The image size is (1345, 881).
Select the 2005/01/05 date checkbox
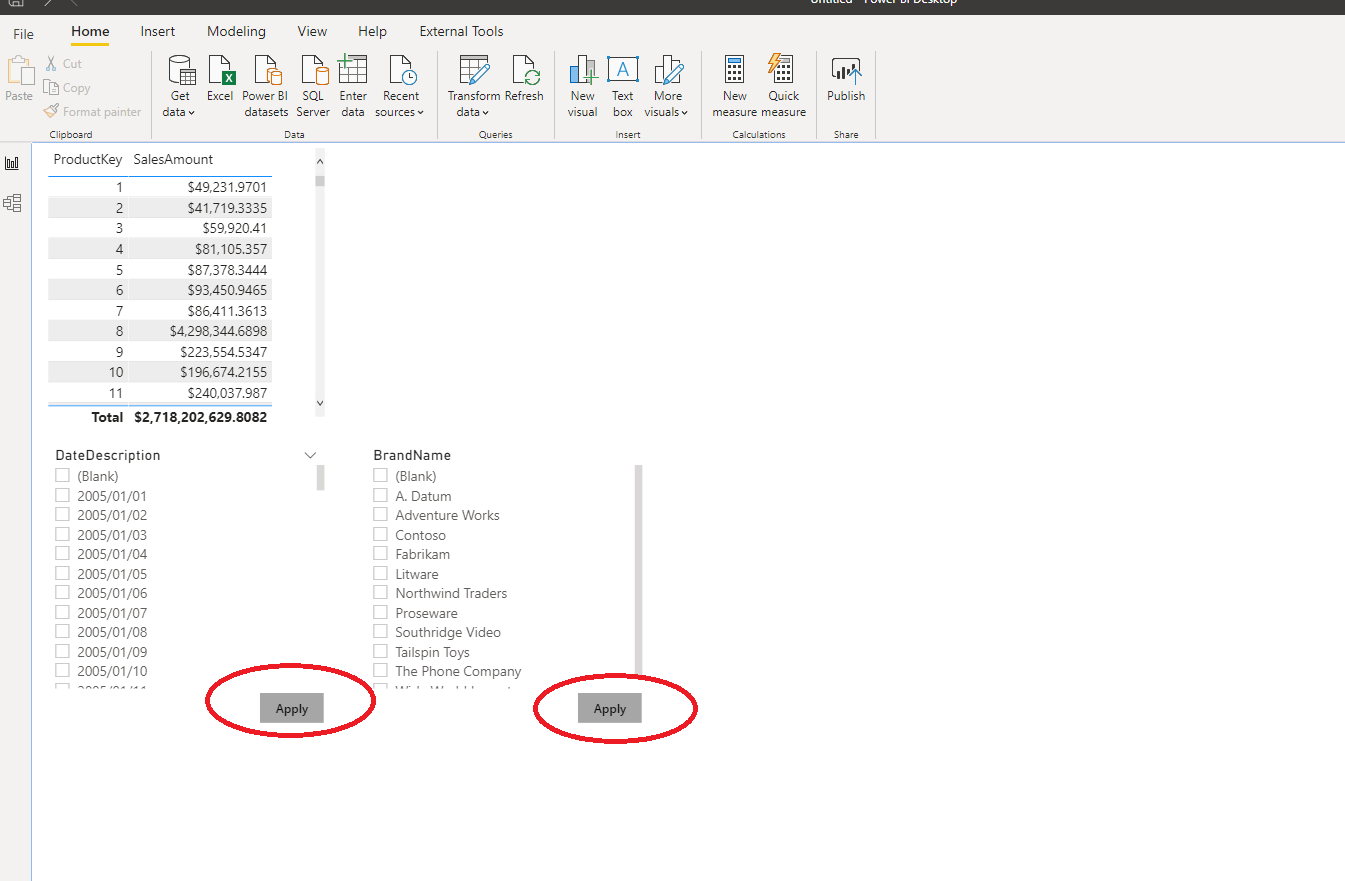tap(62, 573)
